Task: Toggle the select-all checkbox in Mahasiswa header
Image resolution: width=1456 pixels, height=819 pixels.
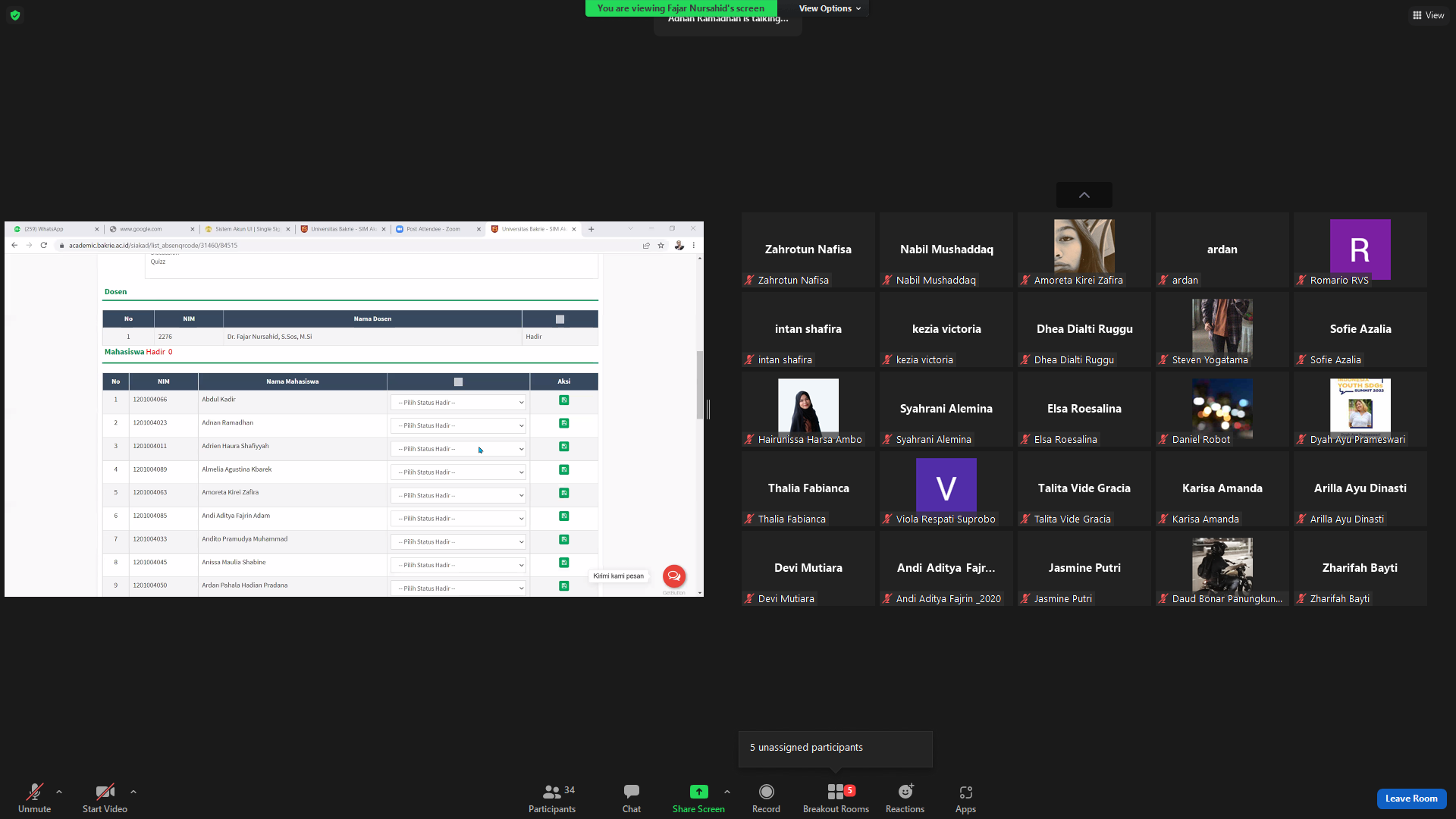Action: pos(458,382)
